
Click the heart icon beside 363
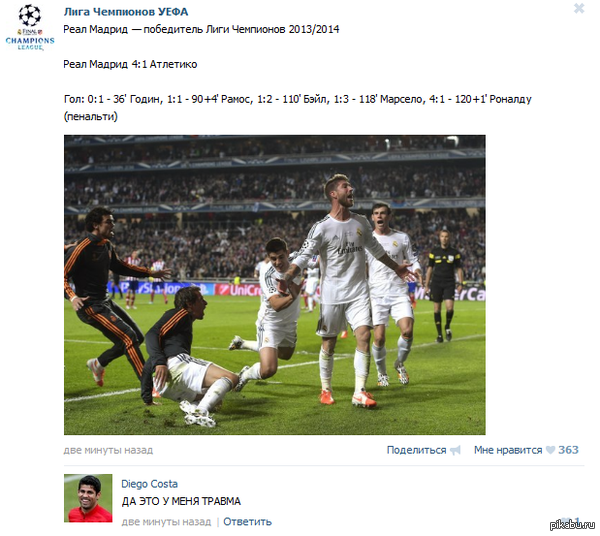tap(550, 450)
